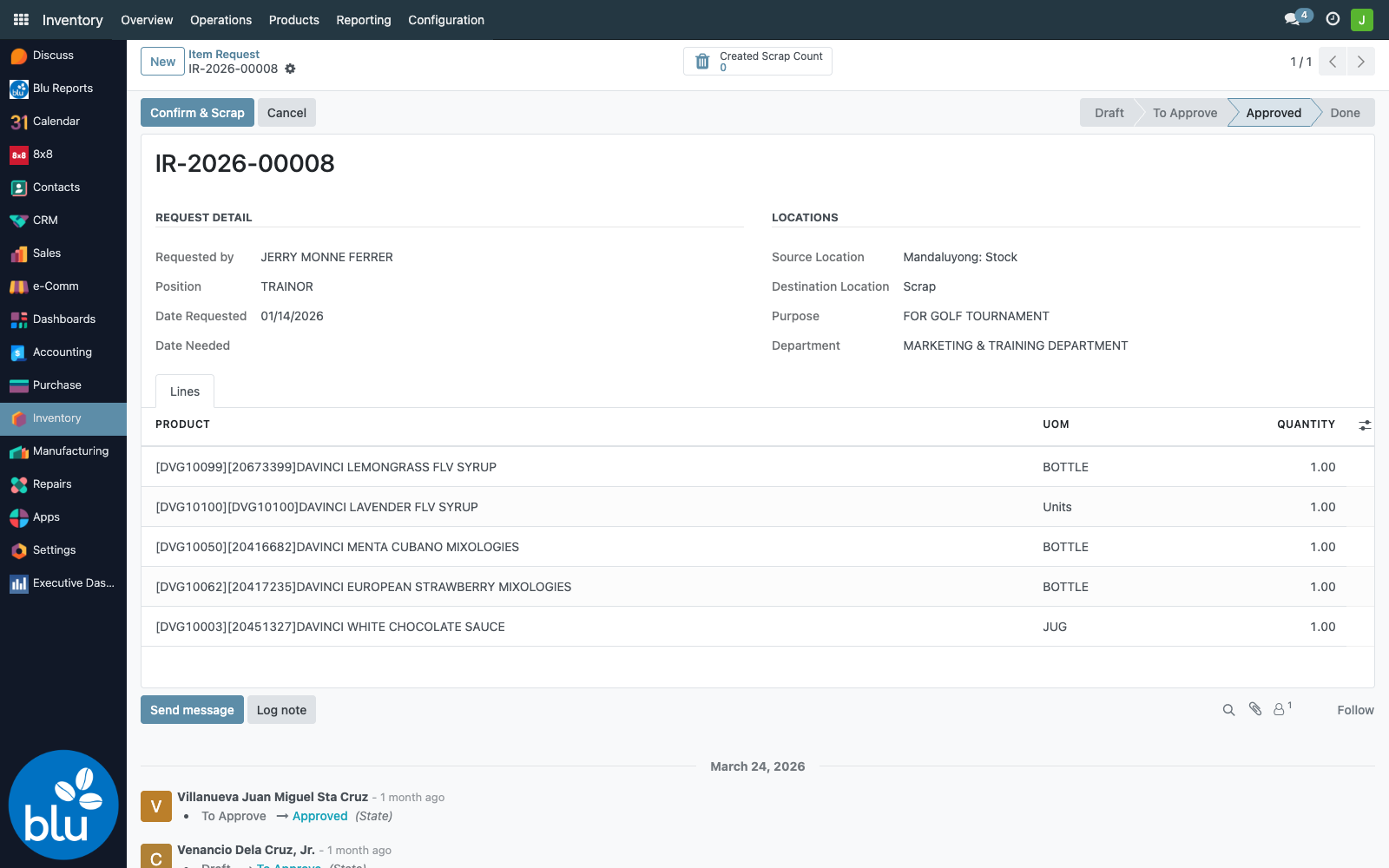1389x868 pixels.
Task: Open the Configuration menu
Action: click(x=446, y=20)
